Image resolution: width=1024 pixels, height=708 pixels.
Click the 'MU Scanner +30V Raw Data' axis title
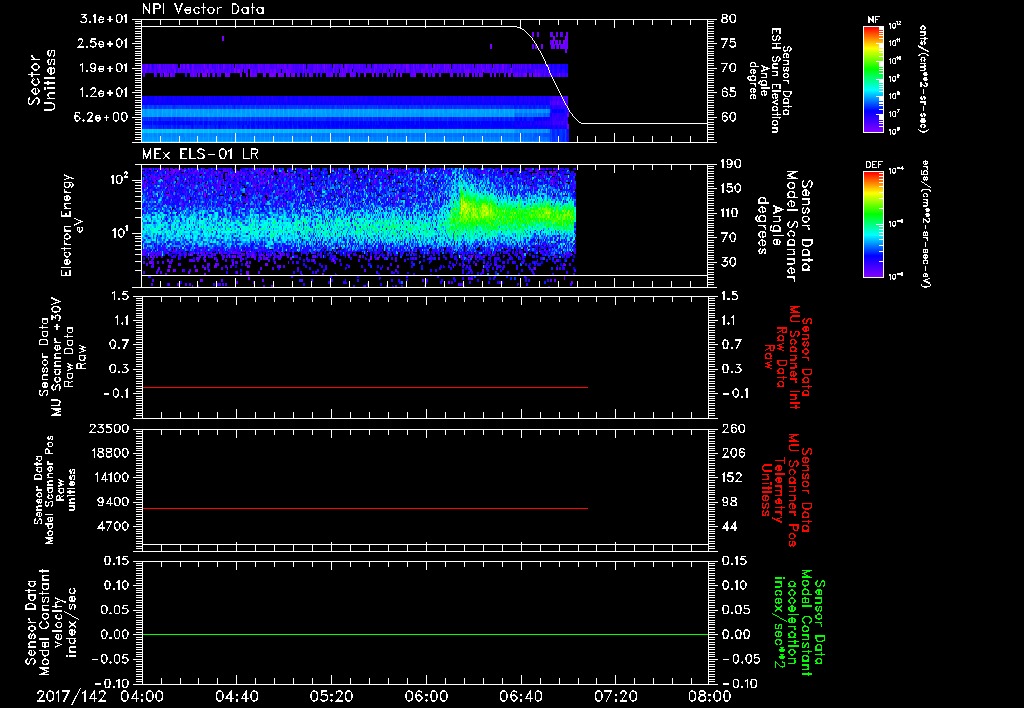tap(63, 357)
